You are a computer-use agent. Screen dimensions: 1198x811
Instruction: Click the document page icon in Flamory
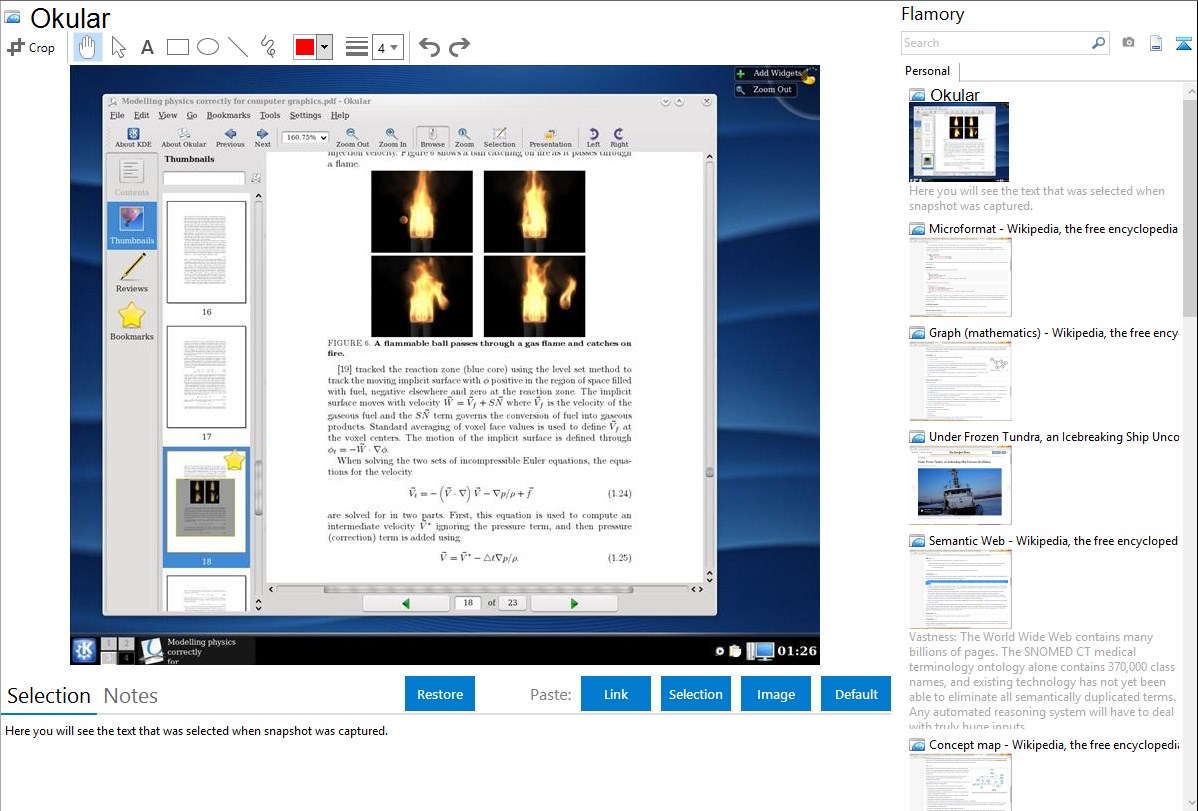(x=1156, y=43)
